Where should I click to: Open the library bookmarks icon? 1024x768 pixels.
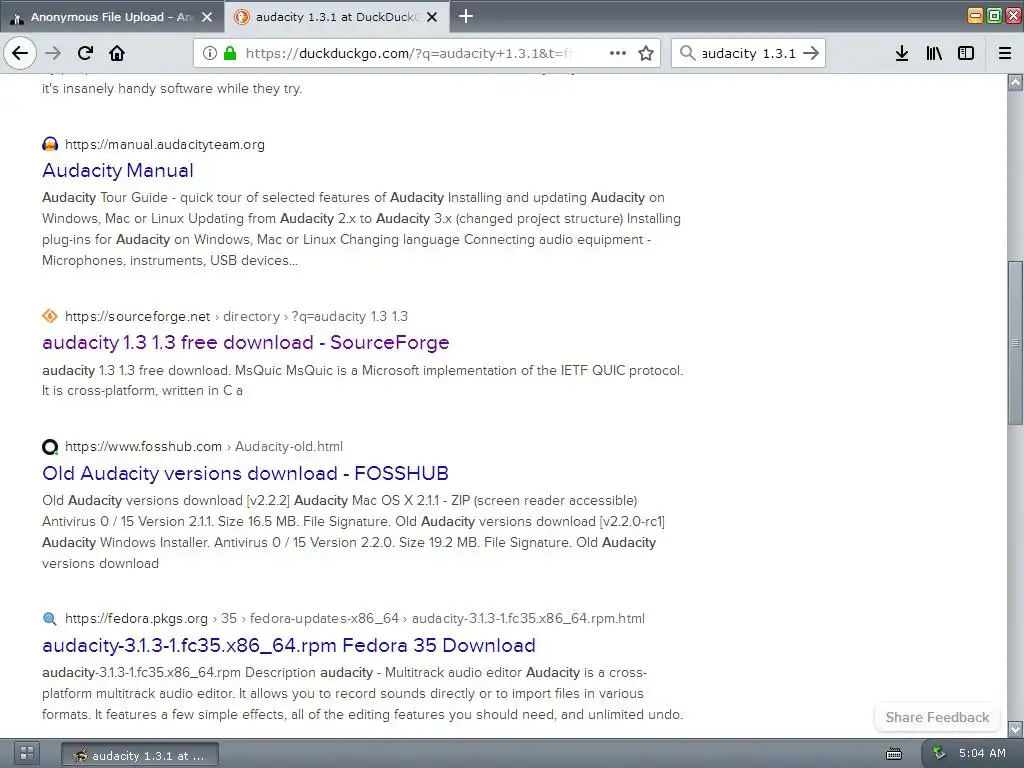[x=934, y=53]
